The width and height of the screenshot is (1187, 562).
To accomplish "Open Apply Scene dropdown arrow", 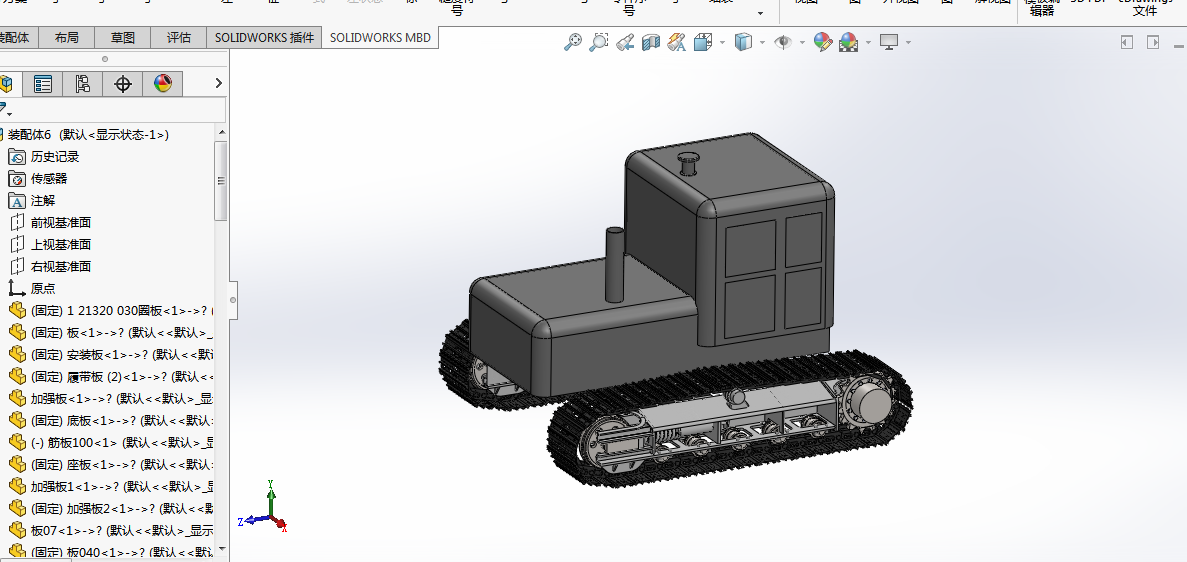I will (868, 42).
